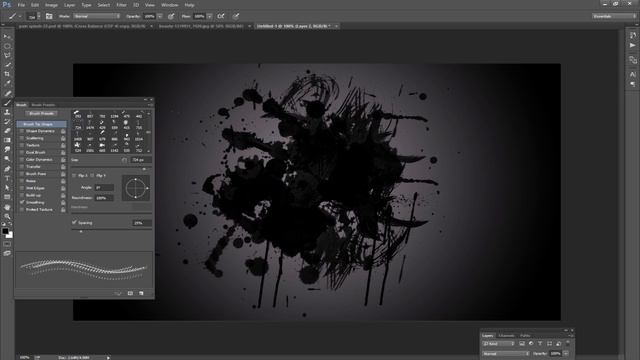Select the Horizontal Type tool
The image size is (640, 360).
pos(7,178)
